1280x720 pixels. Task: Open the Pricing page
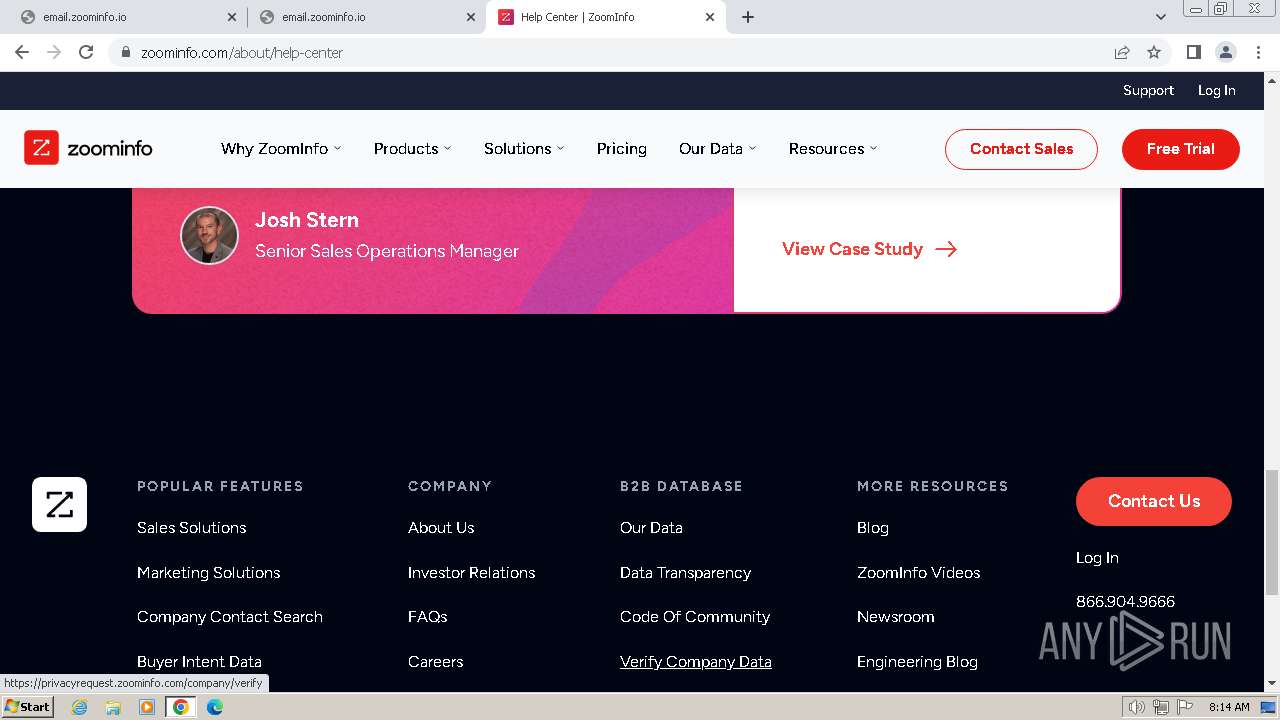pos(622,148)
